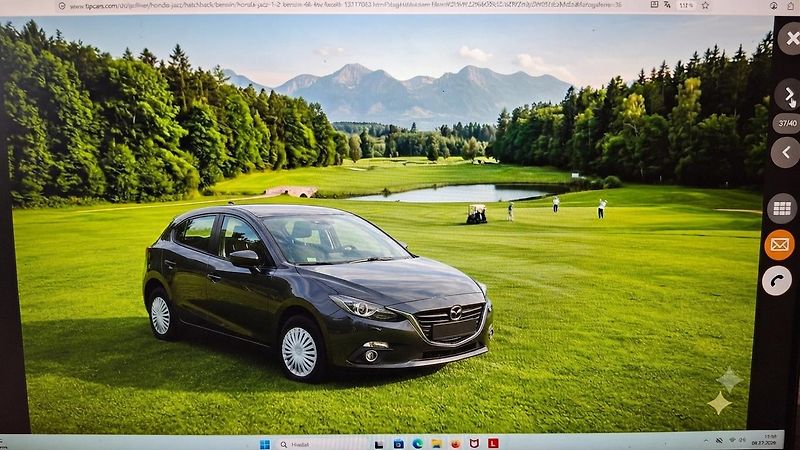Click the 37/40 photo counter
This screenshot has height=450, width=800.
point(787,123)
